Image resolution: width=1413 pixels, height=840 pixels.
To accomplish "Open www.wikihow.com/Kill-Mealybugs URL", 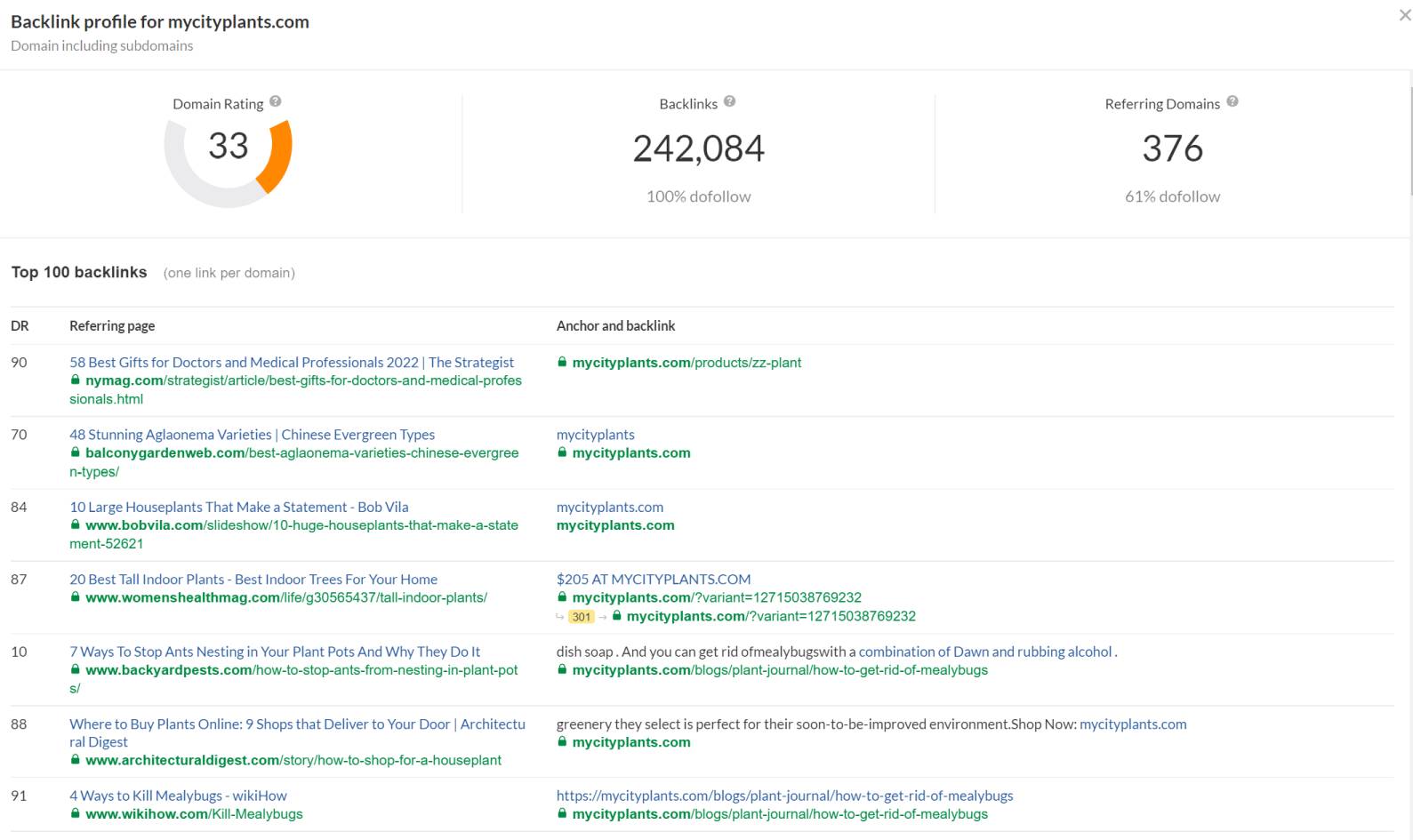I will coord(194,814).
